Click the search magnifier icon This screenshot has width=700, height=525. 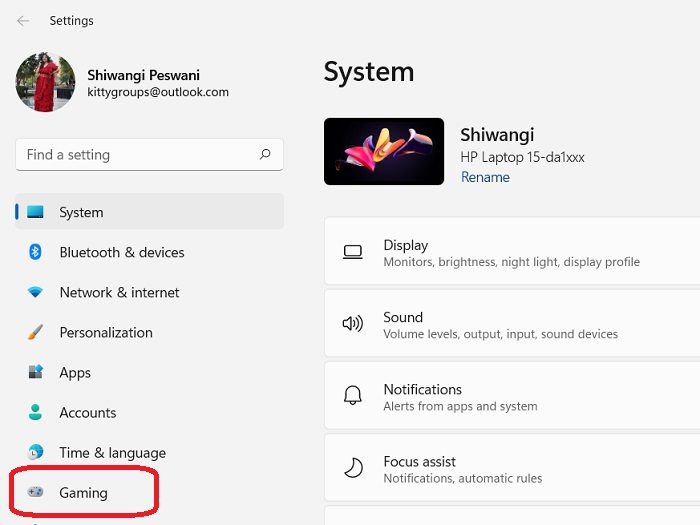coord(265,154)
